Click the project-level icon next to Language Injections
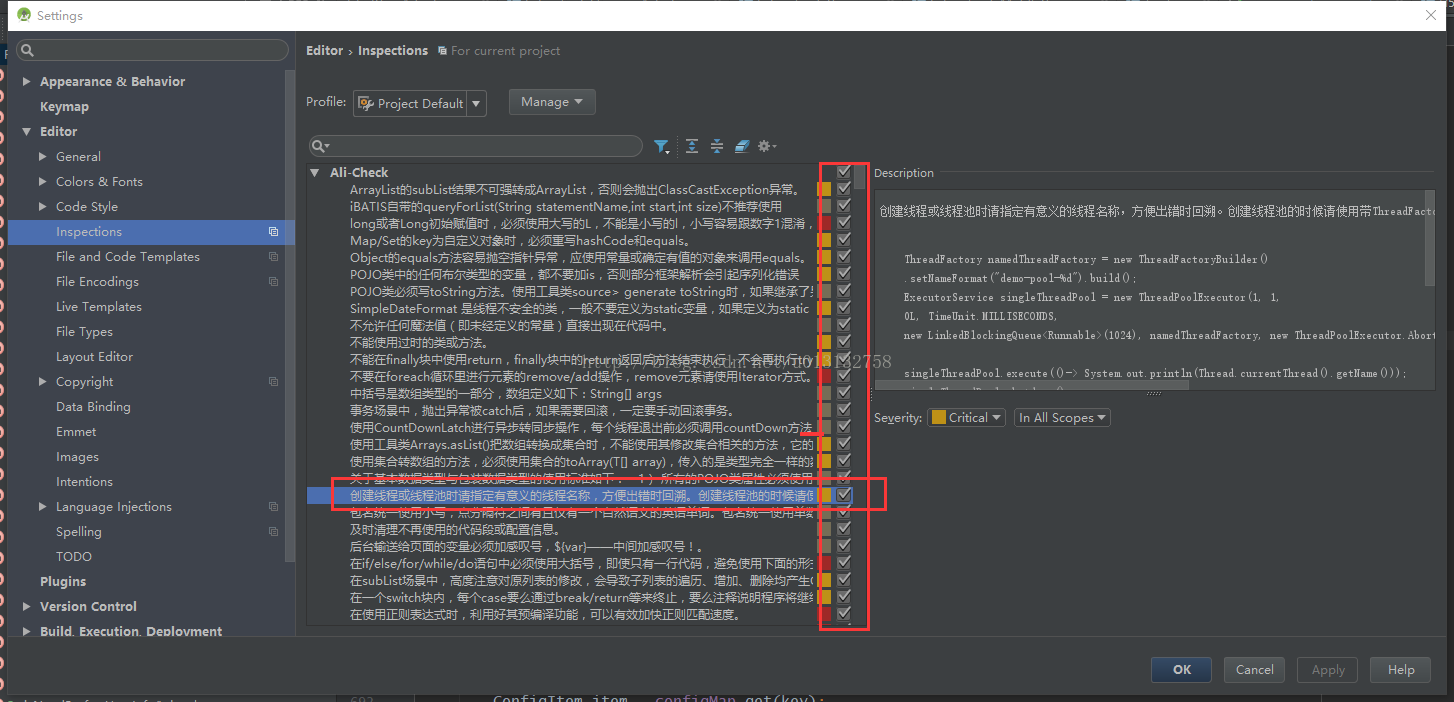The width and height of the screenshot is (1454, 702). 274,507
